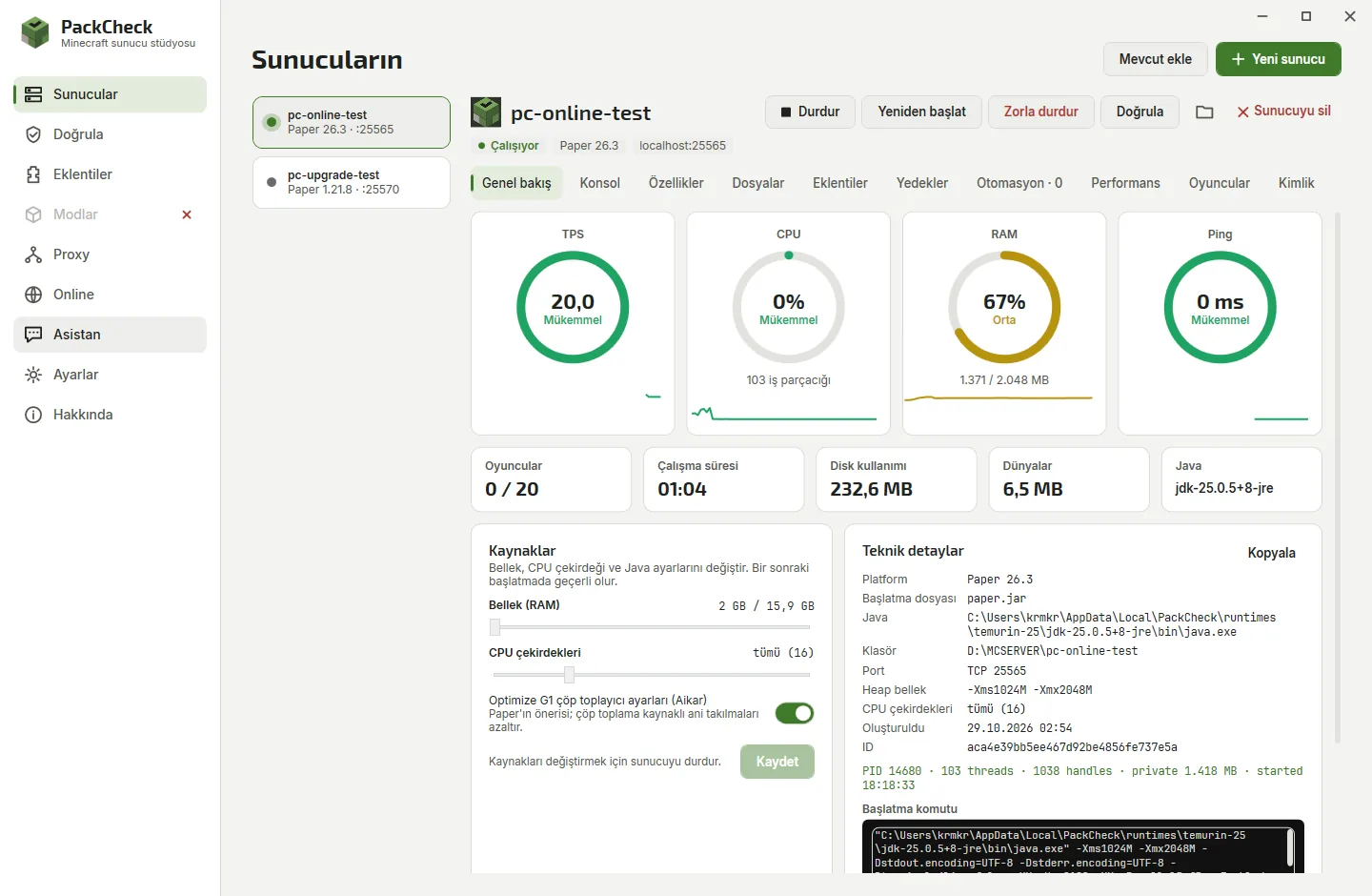Click the Proxy network icon
Viewport: 1372px width, 896px height.
tap(33, 255)
